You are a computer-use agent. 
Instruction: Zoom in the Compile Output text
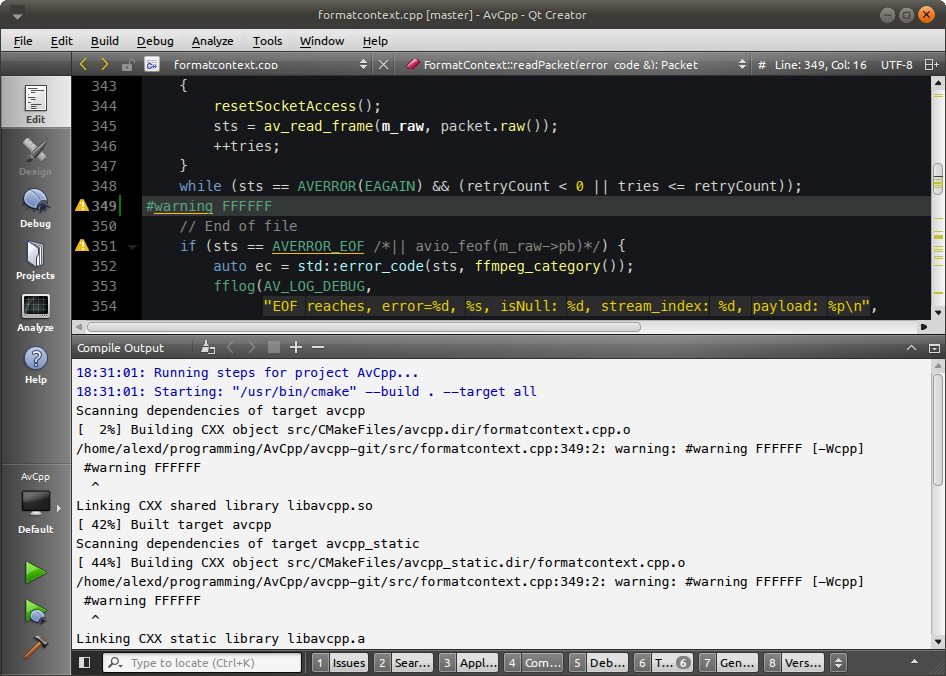[296, 347]
